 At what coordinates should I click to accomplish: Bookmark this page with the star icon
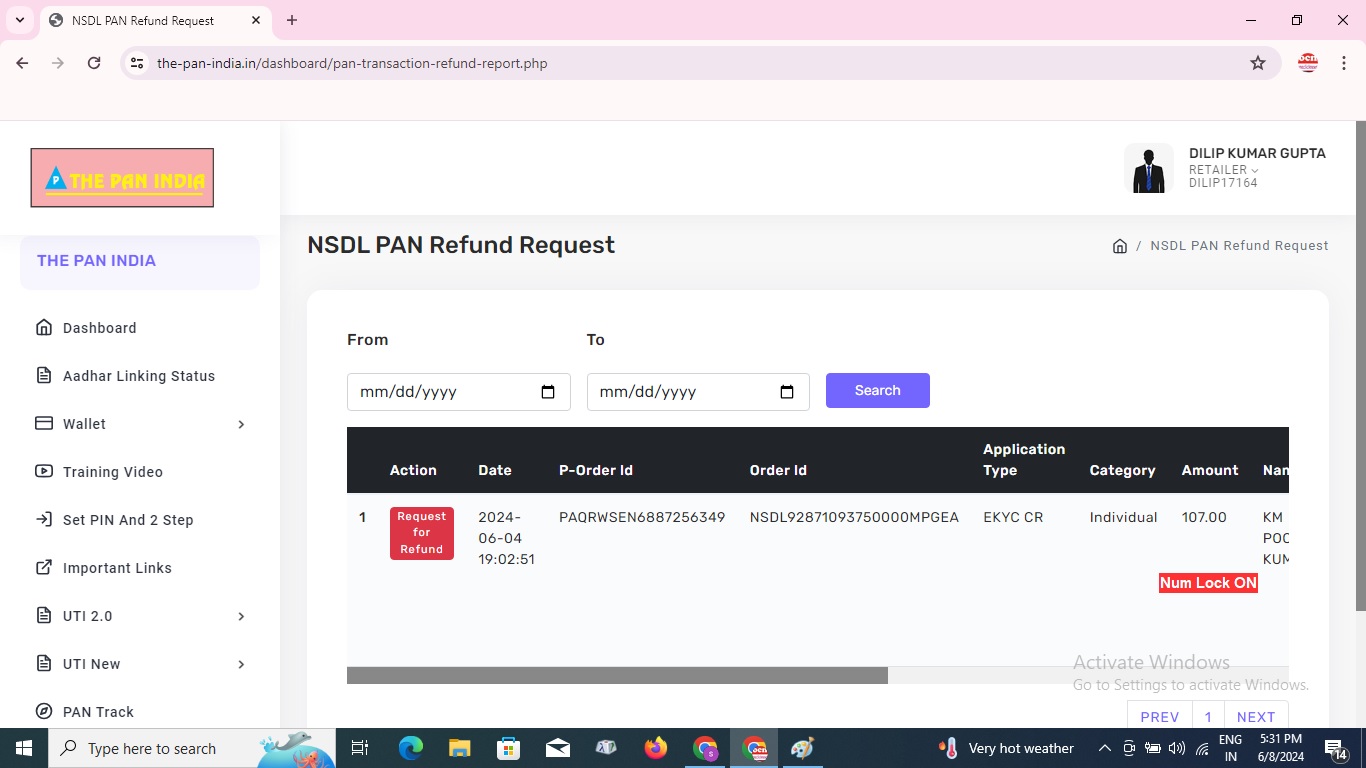(x=1258, y=63)
